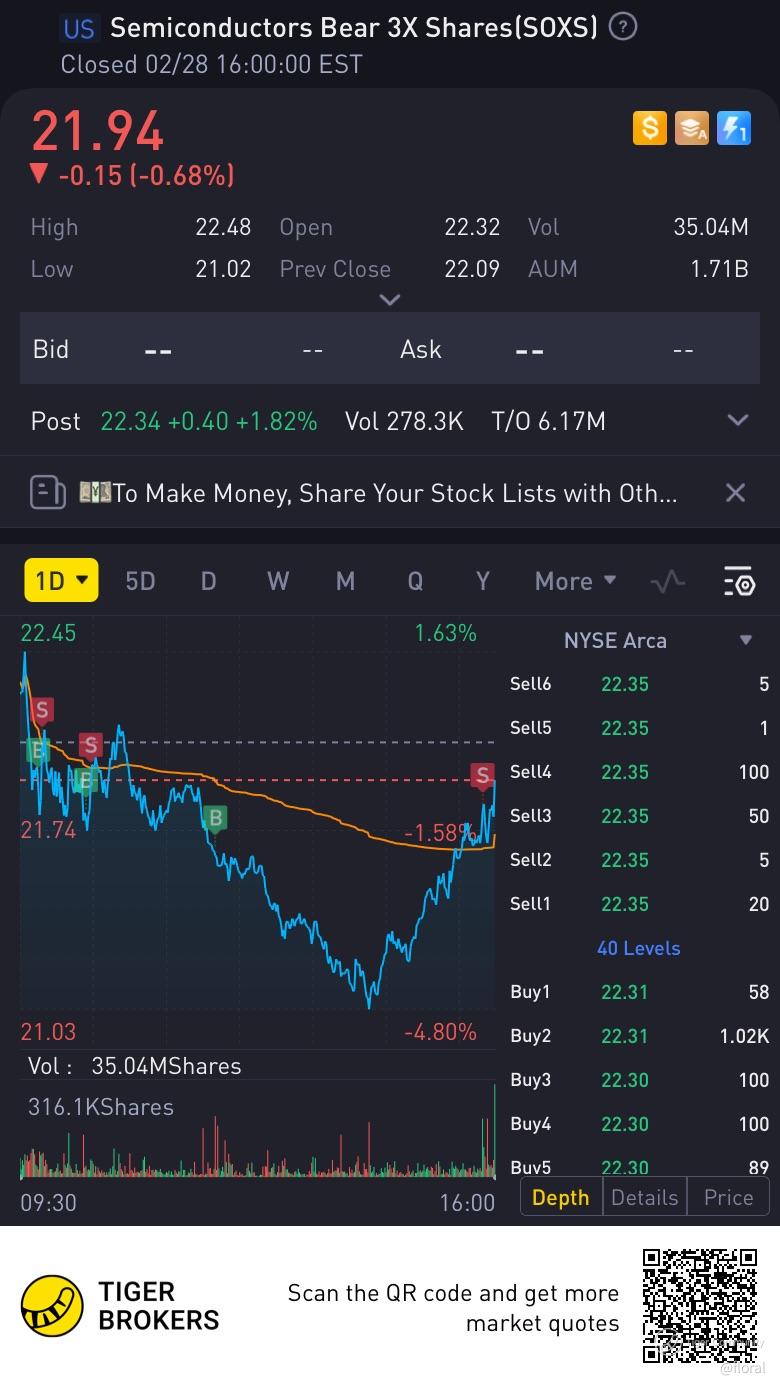Tap the indicator waveform icon near More

click(668, 581)
